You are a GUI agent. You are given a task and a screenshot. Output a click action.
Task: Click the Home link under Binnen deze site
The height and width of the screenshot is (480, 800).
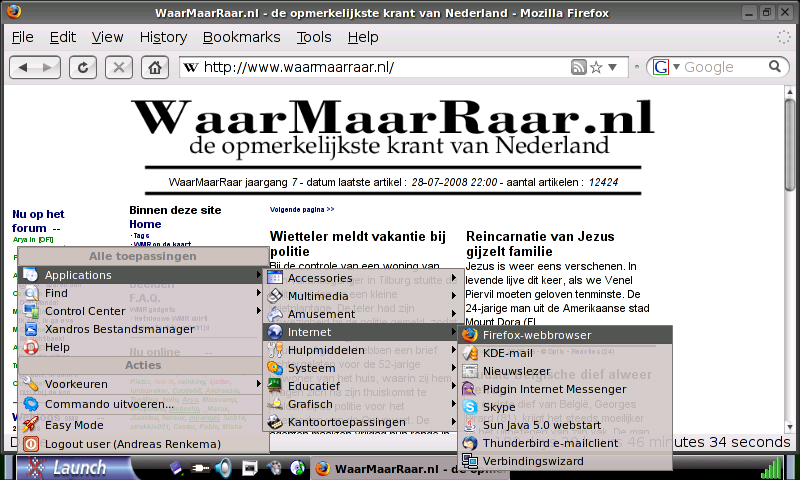(x=145, y=224)
